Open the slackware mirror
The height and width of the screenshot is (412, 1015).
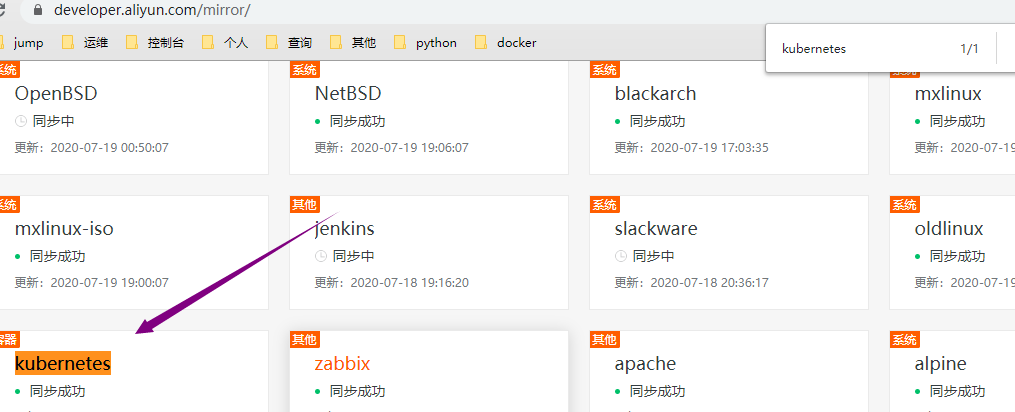[x=656, y=229]
